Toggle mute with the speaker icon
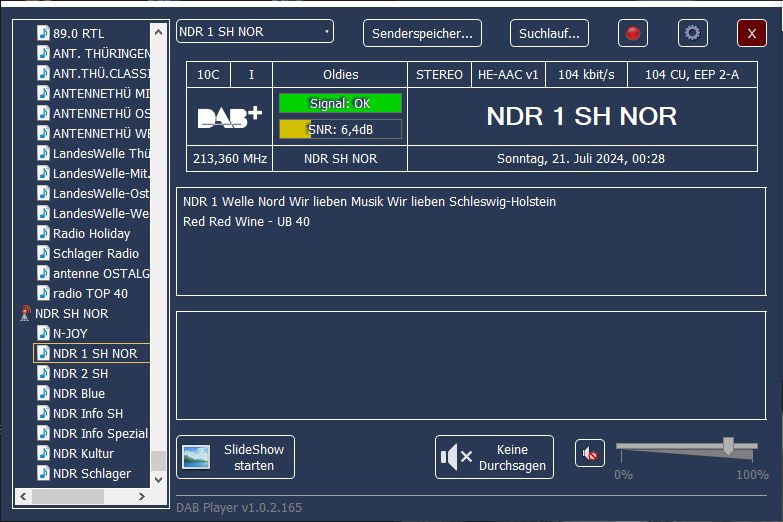 [x=590, y=454]
